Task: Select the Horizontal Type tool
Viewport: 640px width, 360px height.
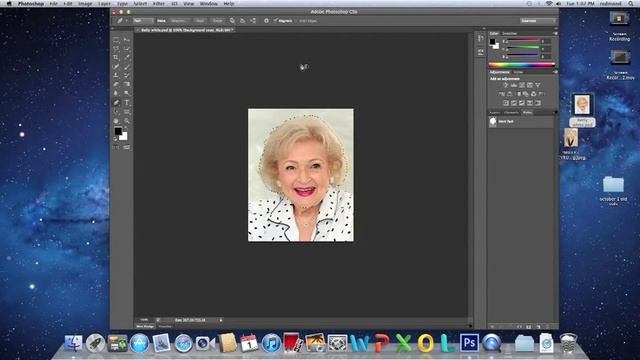Action: coord(127,103)
